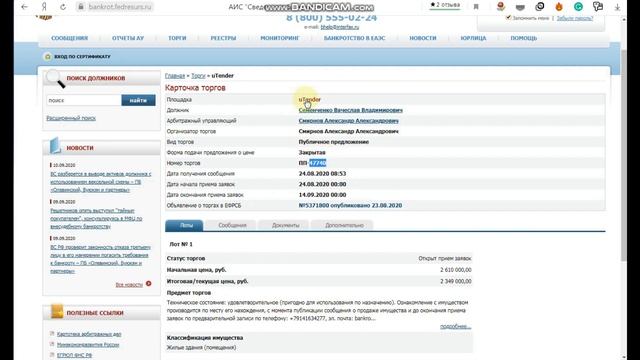Open the debtor name link in the Должник row
The image size is (640, 360).
(x=351, y=110)
